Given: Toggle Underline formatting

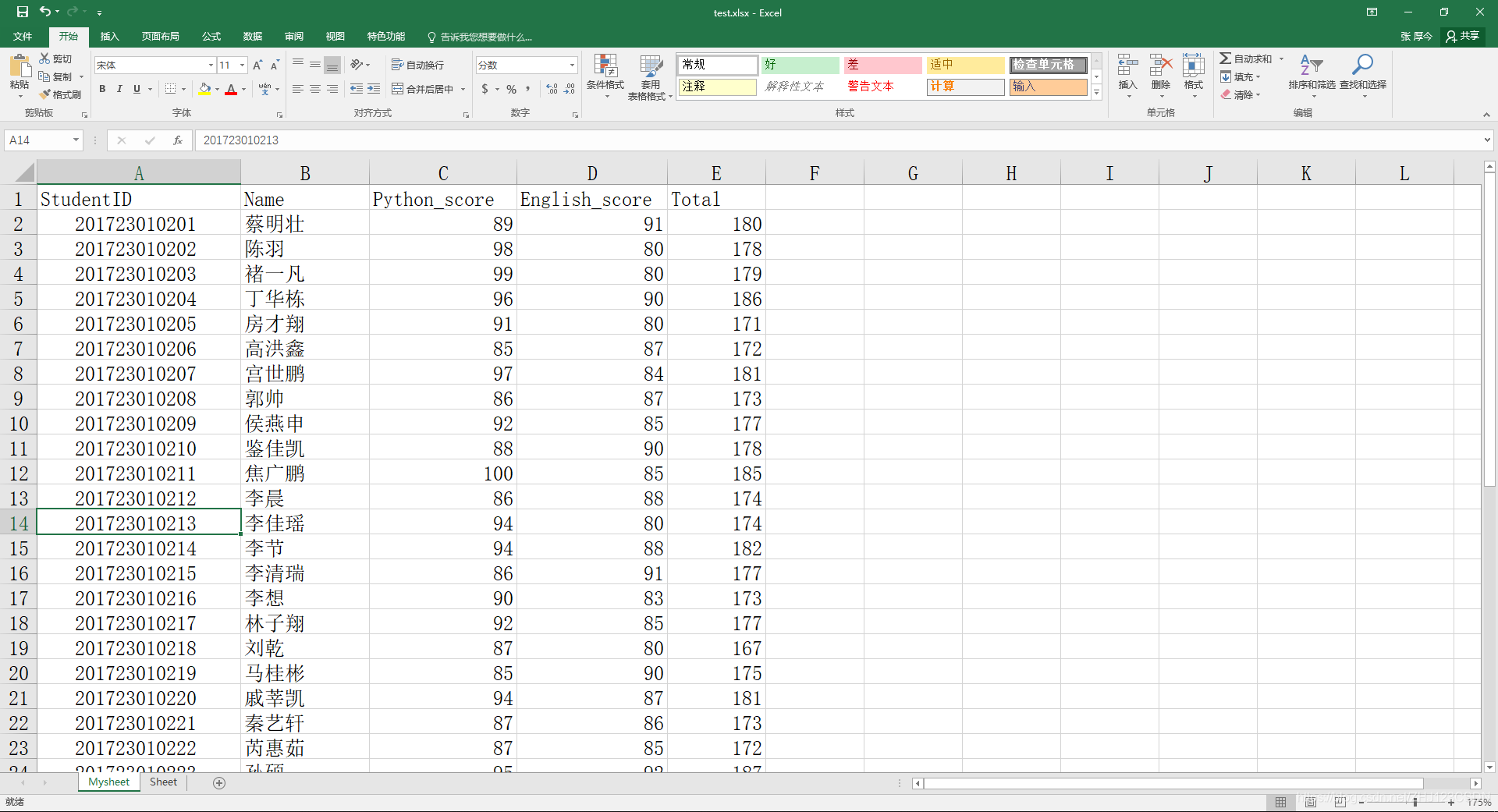Looking at the screenshot, I should (137, 89).
